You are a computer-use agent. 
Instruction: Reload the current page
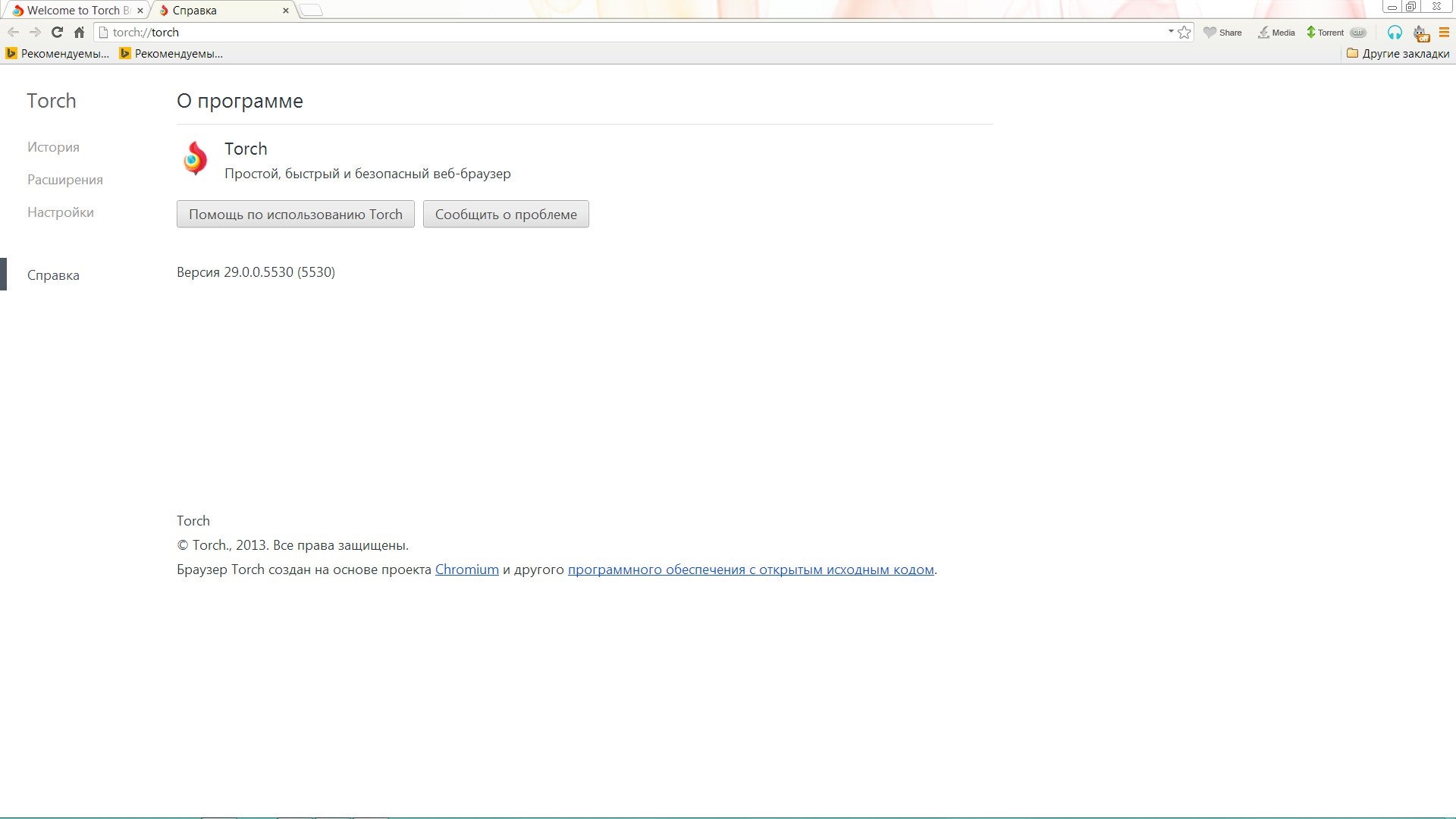click(x=57, y=33)
